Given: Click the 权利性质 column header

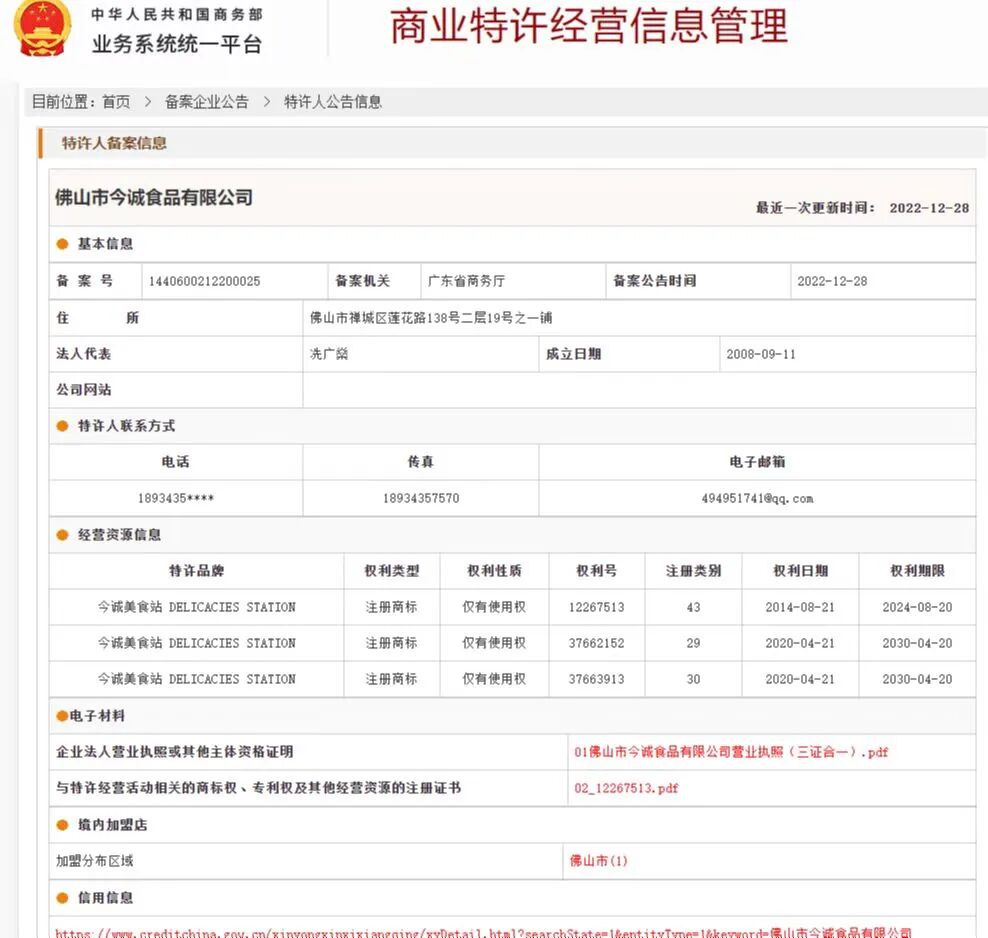Looking at the screenshot, I should [x=495, y=571].
